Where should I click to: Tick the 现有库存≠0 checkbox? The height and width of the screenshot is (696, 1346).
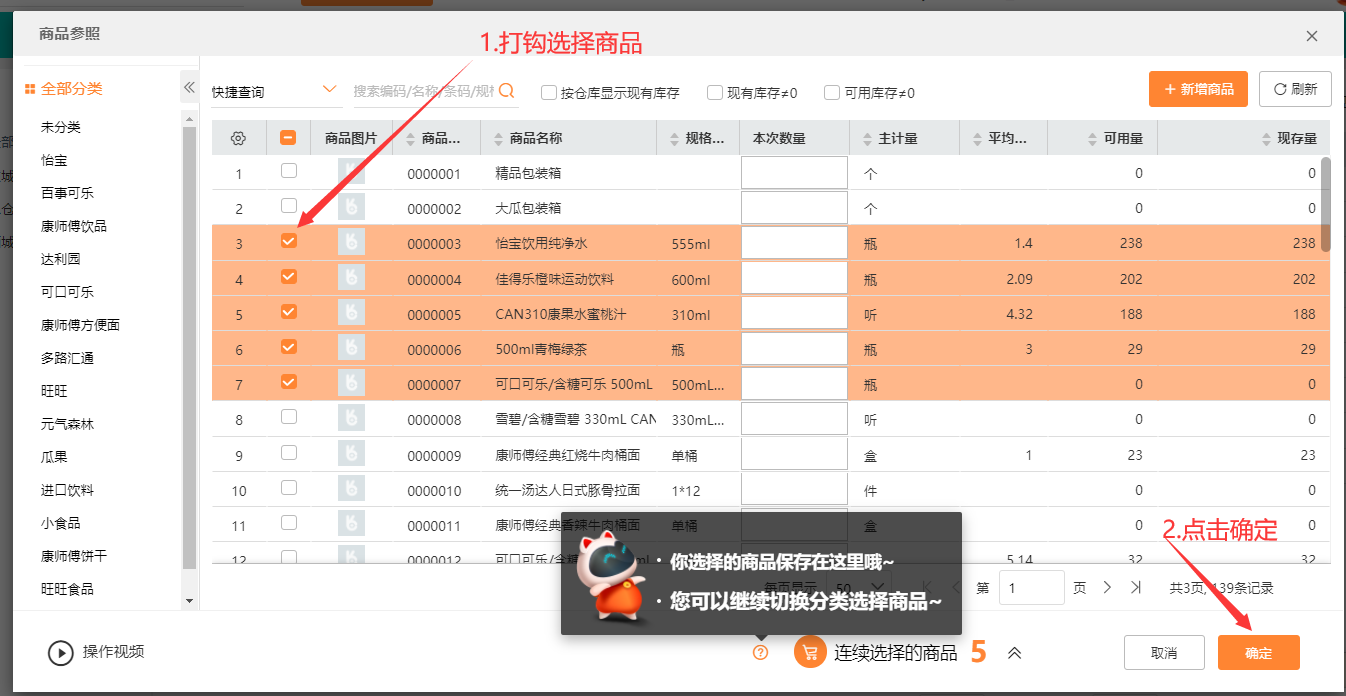click(x=715, y=93)
